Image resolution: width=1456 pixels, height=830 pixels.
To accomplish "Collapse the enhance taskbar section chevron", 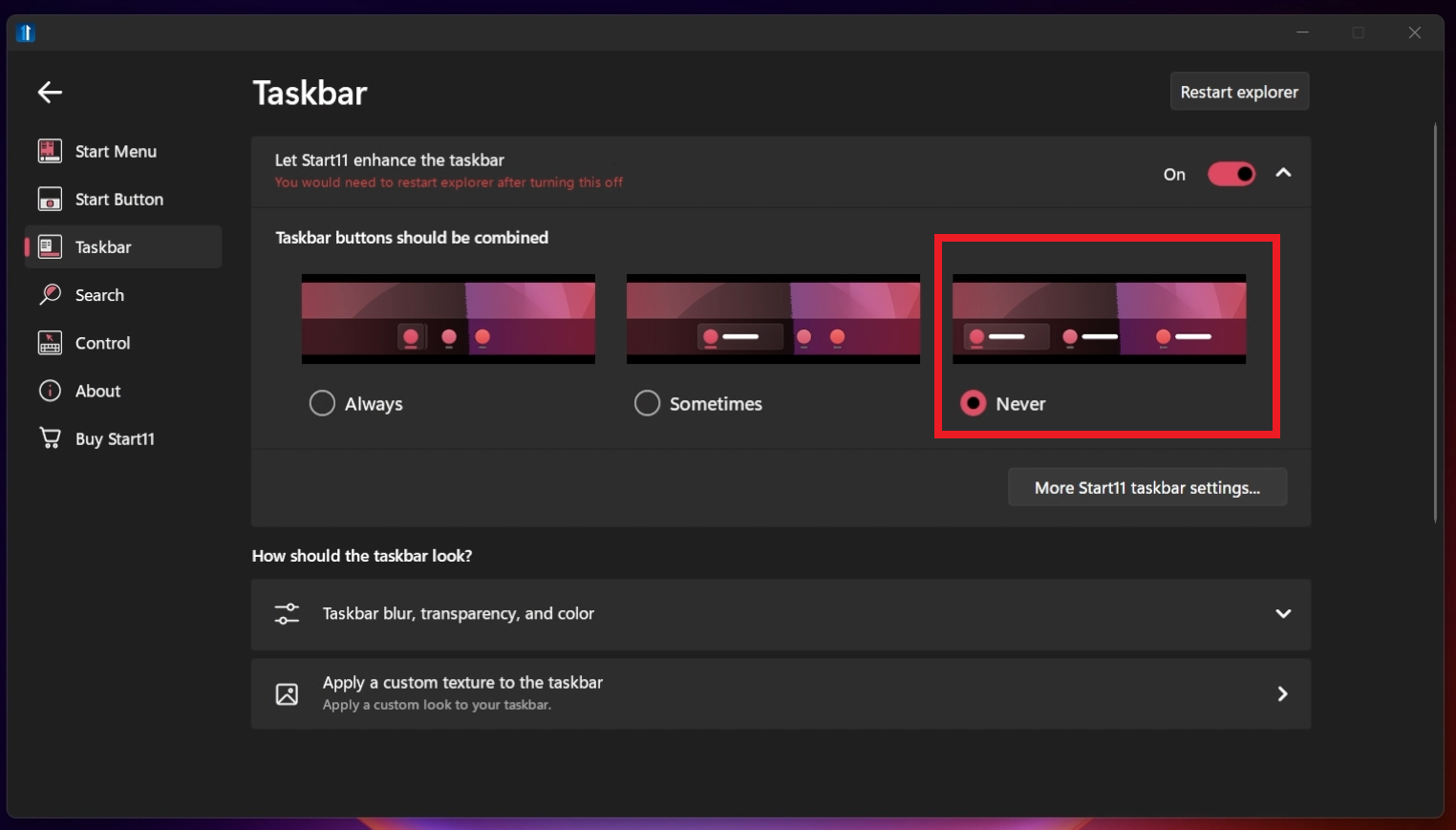I will tap(1283, 173).
